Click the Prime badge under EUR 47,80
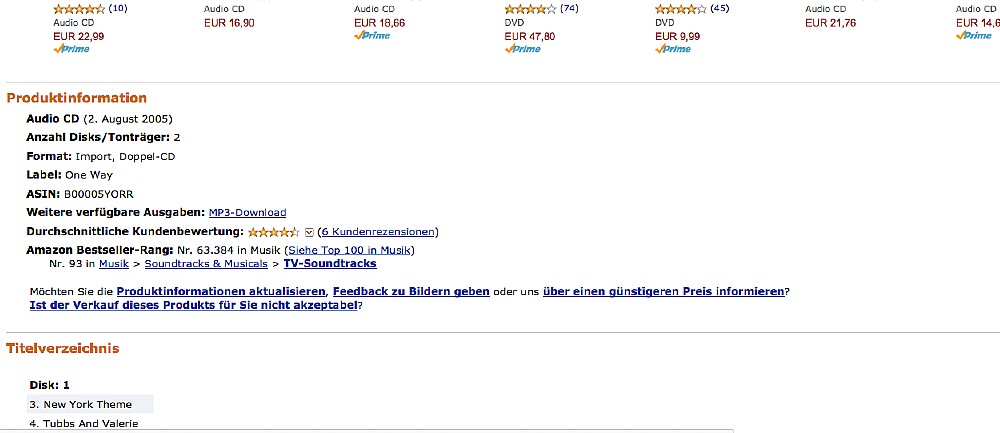Image resolution: width=1000 pixels, height=433 pixels. (522, 49)
